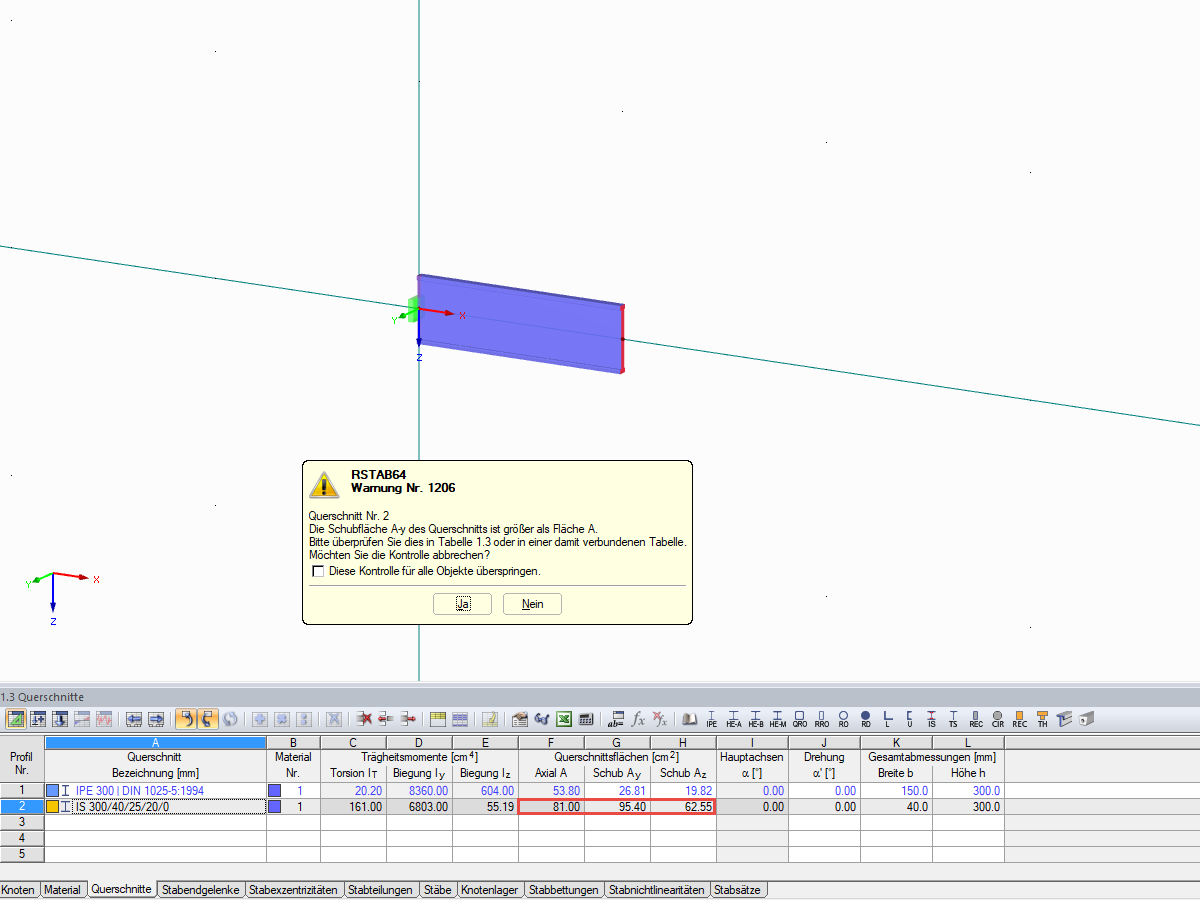Switch to the Material tab
The image size is (1200, 900).
(x=62, y=889)
